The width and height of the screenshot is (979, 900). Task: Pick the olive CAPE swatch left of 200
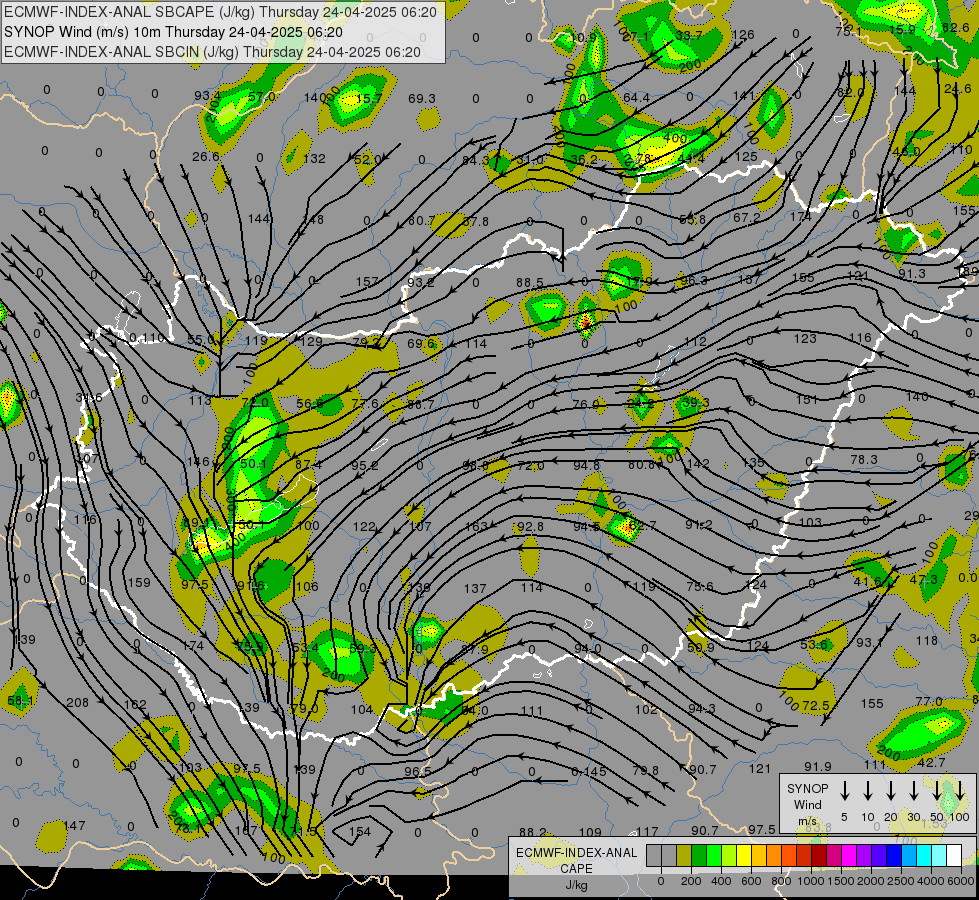point(684,856)
